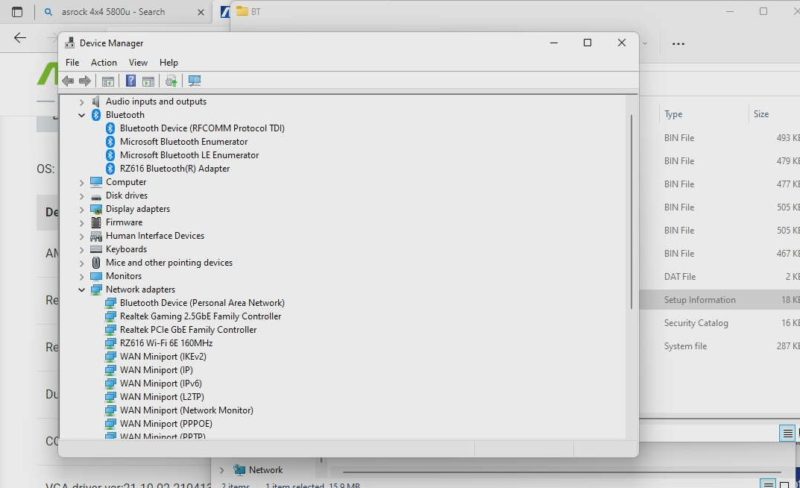Click the Keyboards category icon
Image resolution: width=800 pixels, height=488 pixels.
[x=96, y=249]
